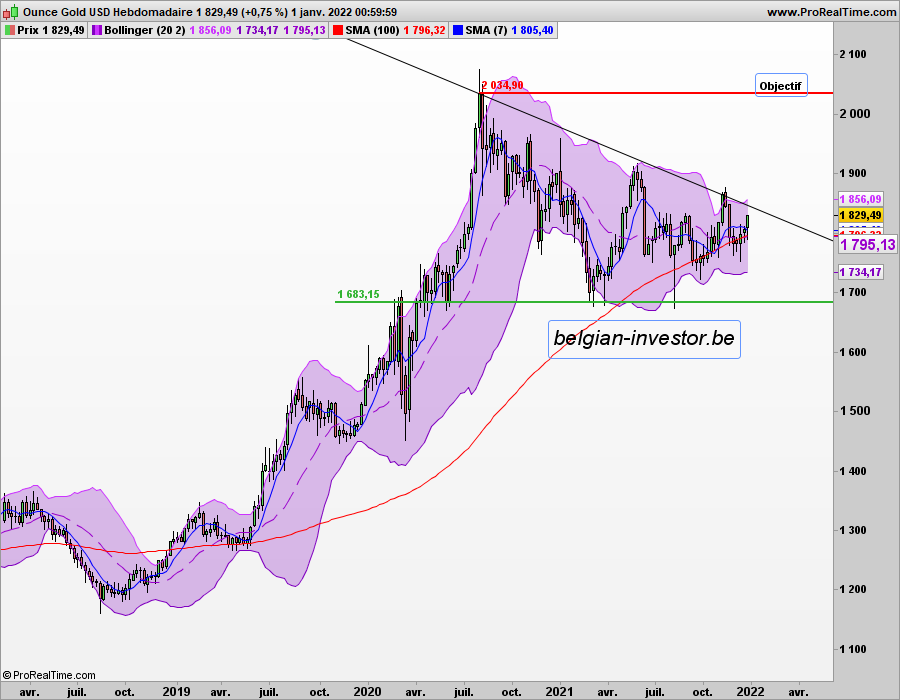
Task: Click the 1 856,09 upper Bollinger axis tag
Action: point(860,199)
